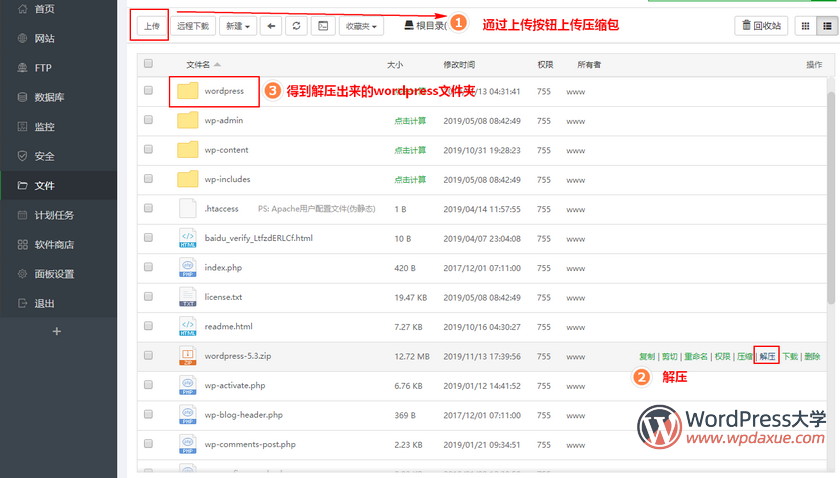This screenshot has width=840, height=478.
Task: Click 下载 for wordpress-5.3.zip
Action: (x=790, y=356)
